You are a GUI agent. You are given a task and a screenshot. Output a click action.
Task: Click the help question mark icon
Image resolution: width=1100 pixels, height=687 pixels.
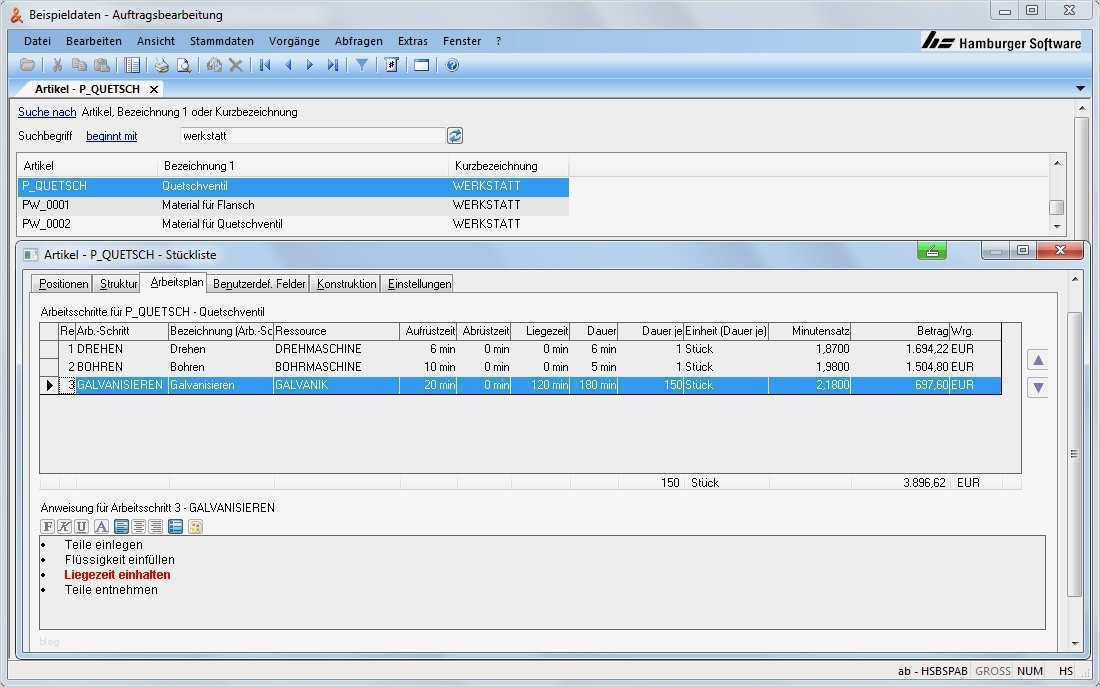pos(452,65)
